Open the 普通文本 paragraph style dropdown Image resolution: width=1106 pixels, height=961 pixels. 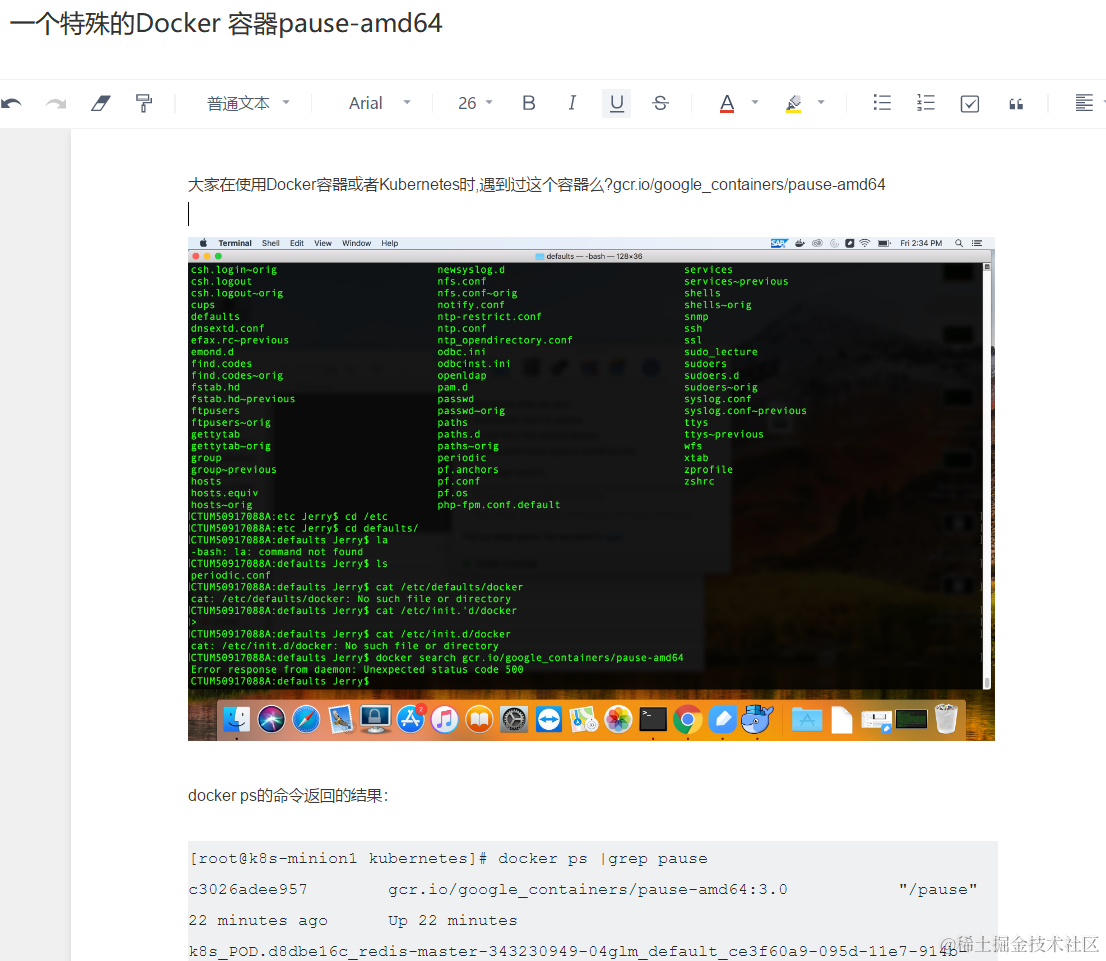(248, 103)
